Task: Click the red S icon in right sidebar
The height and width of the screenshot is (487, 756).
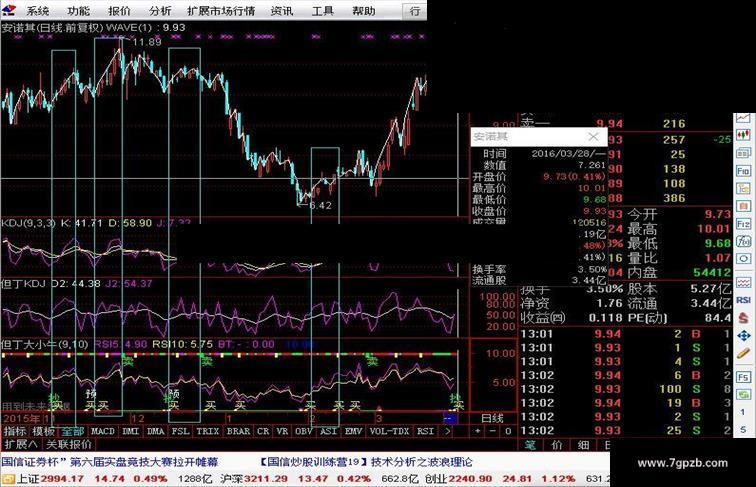Action: click(743, 317)
